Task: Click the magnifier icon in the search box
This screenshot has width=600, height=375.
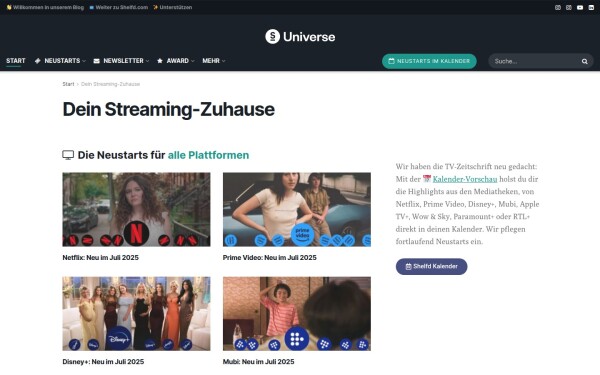Action: 584,61
